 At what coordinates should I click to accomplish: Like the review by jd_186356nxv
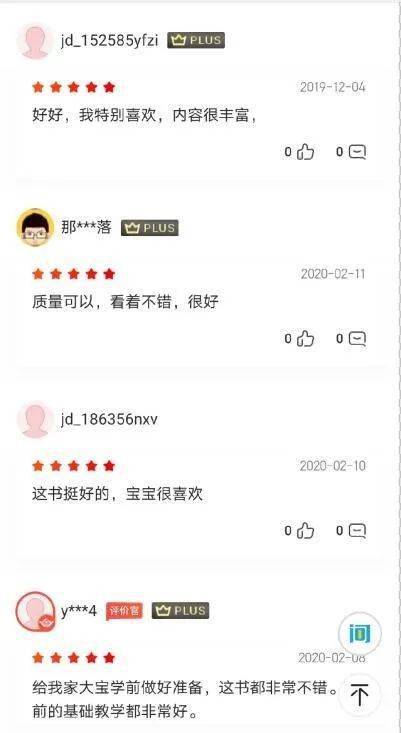pyautogui.click(x=300, y=531)
